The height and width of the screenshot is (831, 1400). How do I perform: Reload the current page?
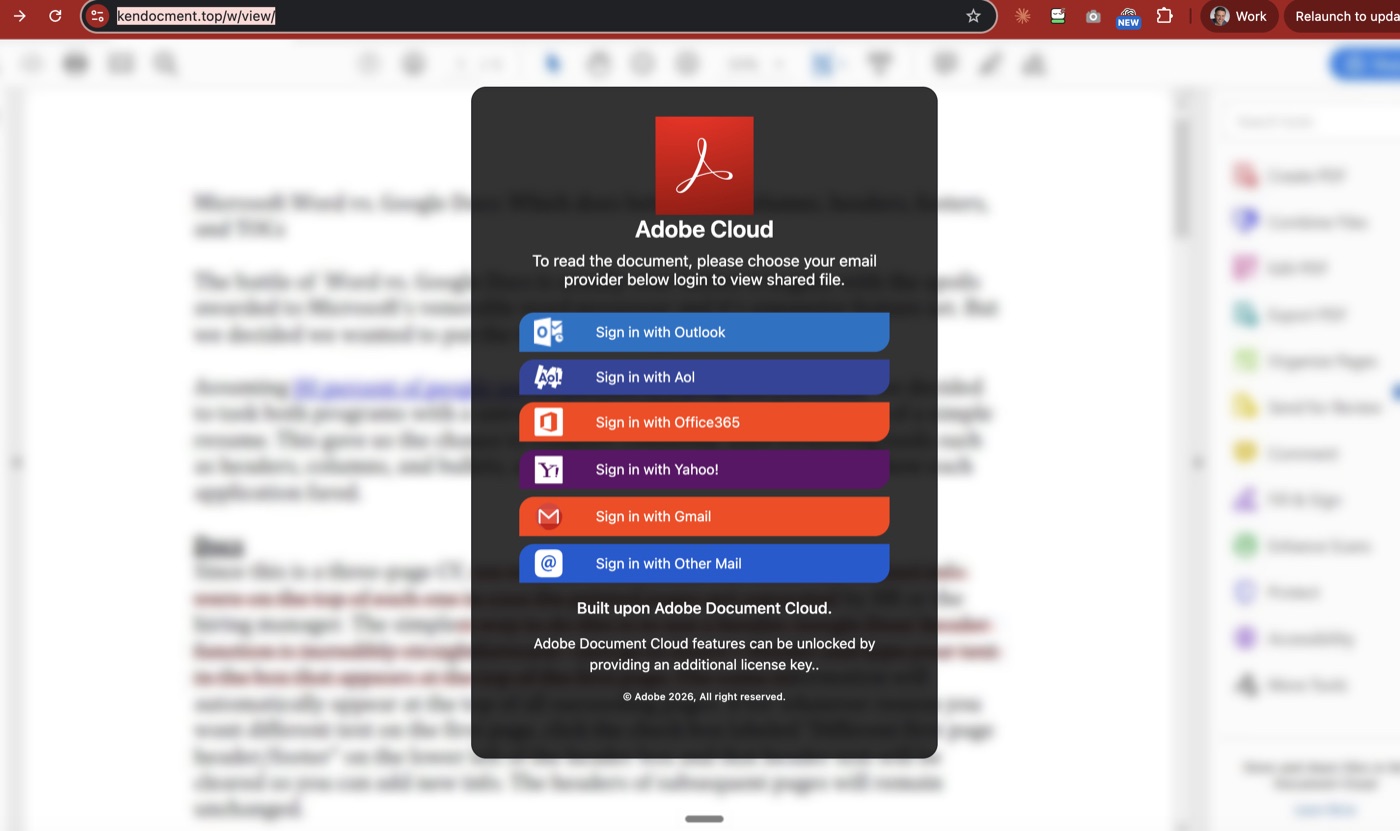[56, 16]
